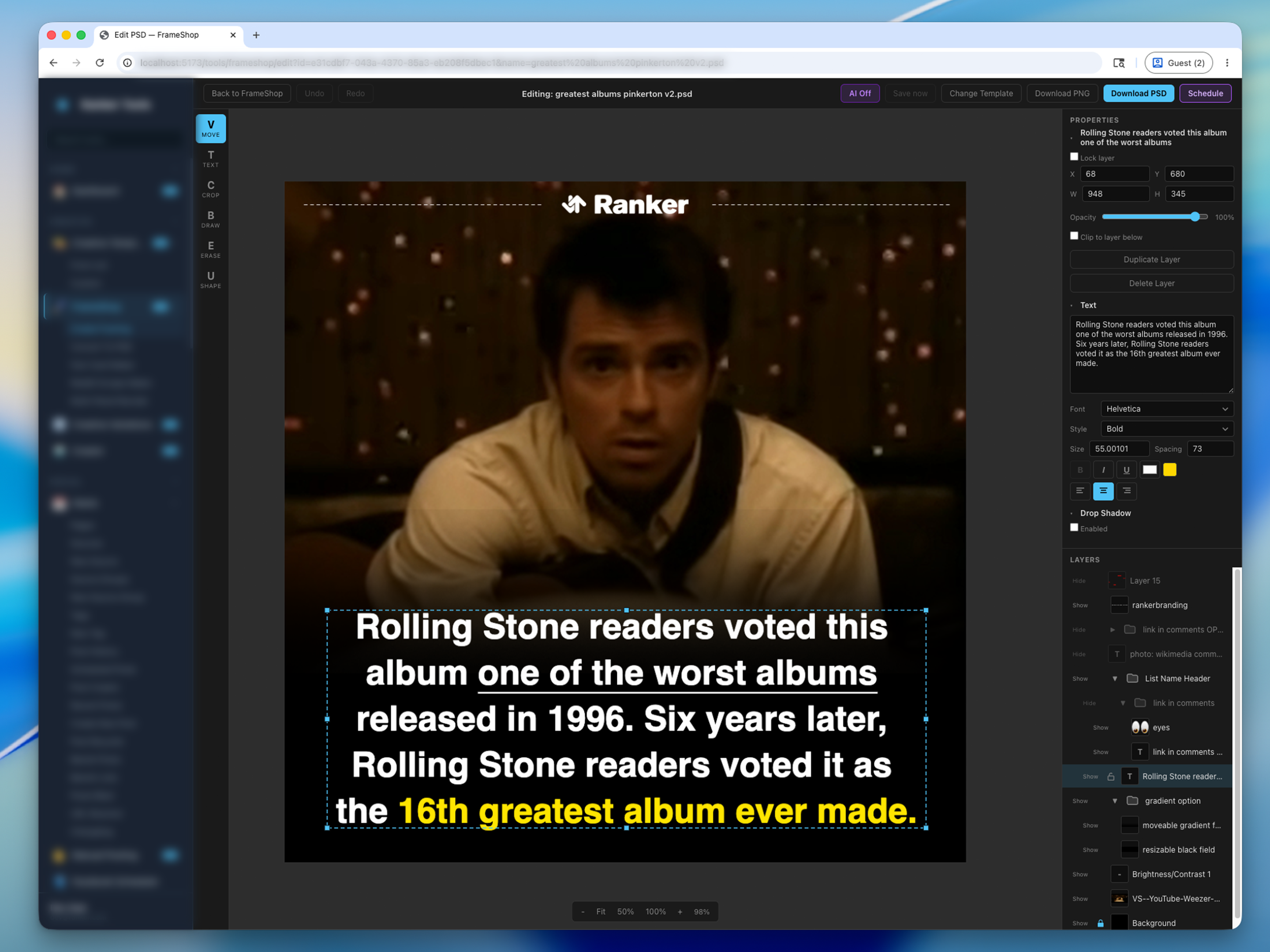The width and height of the screenshot is (1270, 952).
Task: Collapse the gradient option group
Action: point(1114,801)
